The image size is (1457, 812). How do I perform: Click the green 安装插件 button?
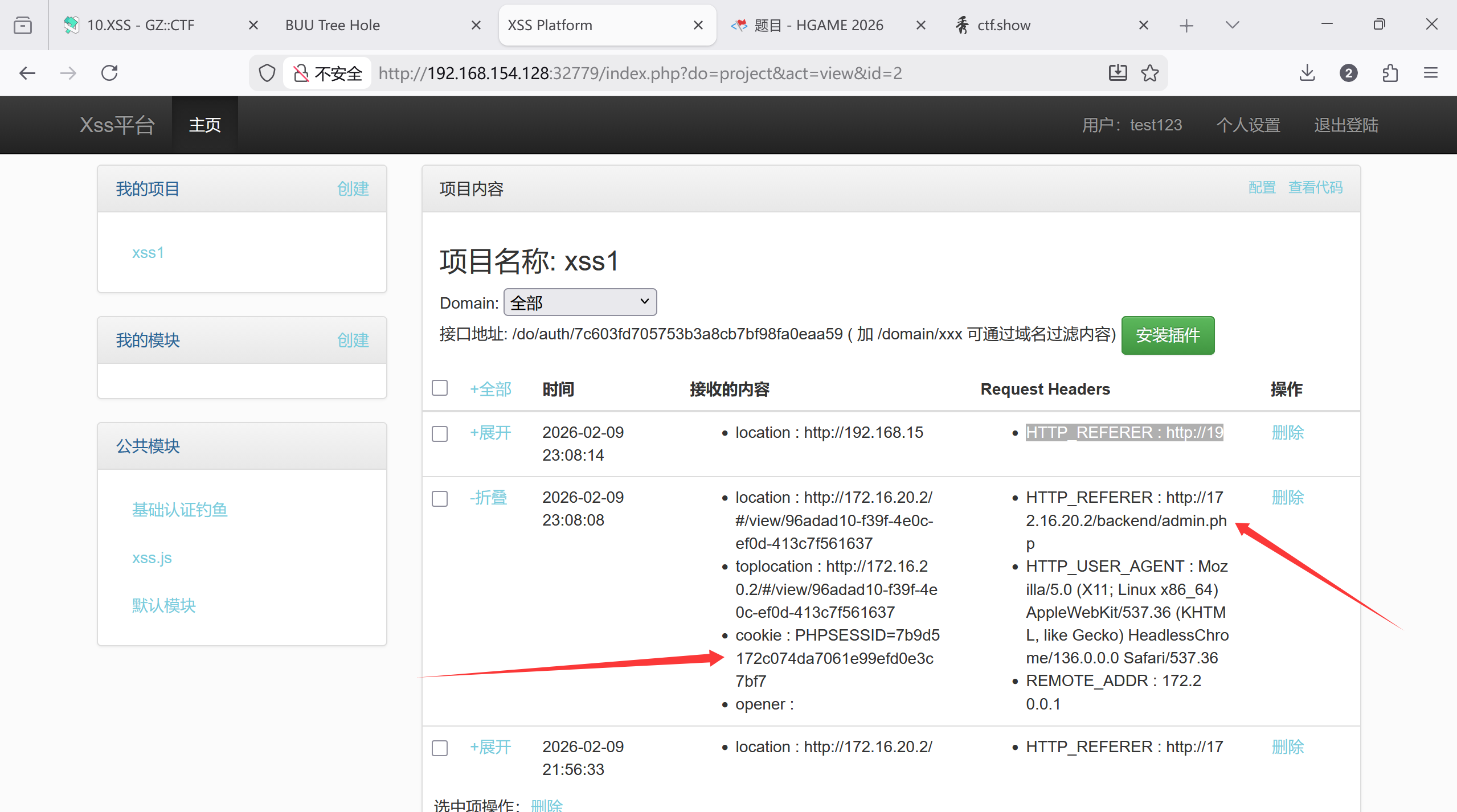click(1168, 335)
